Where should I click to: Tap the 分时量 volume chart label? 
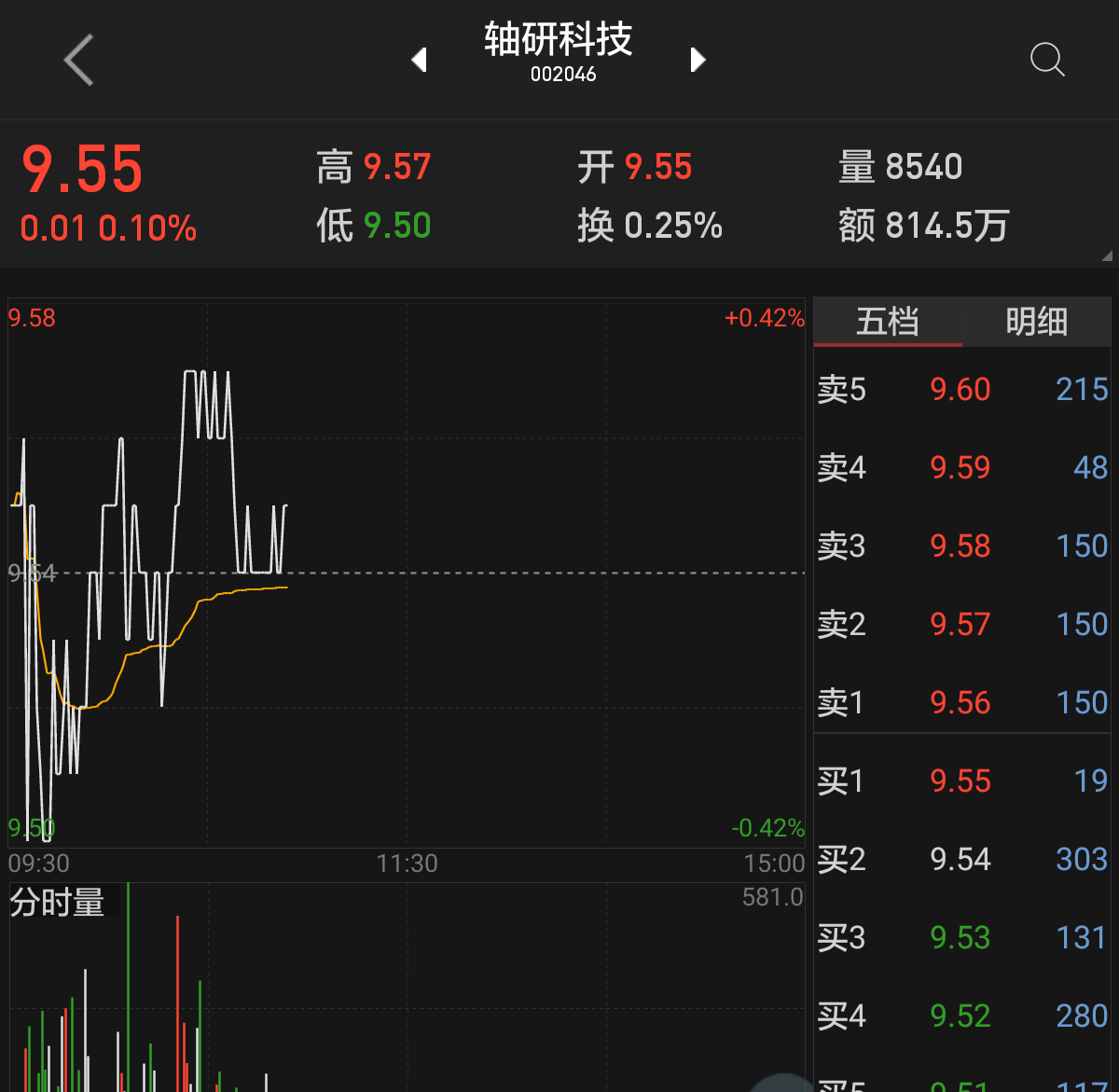click(57, 903)
